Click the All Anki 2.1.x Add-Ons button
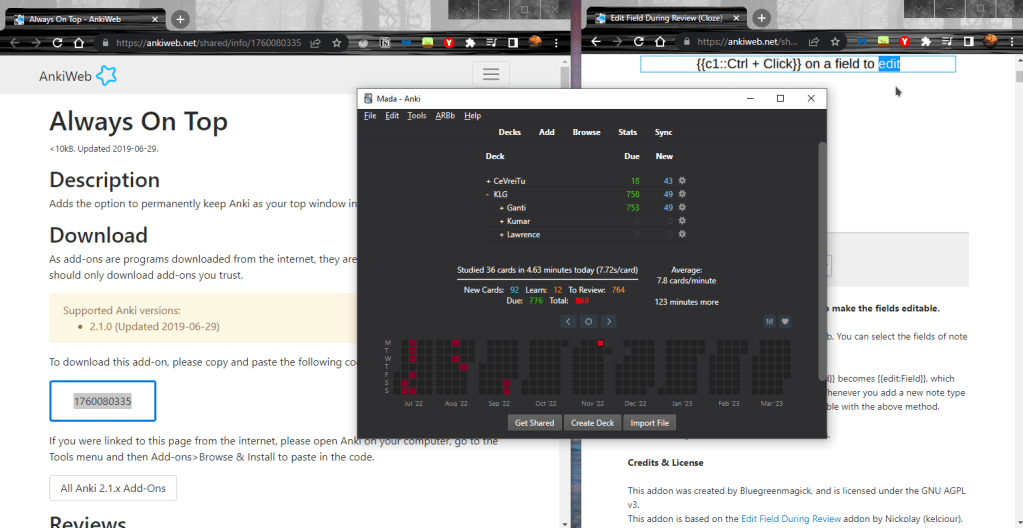This screenshot has width=1023, height=528. [x=113, y=488]
